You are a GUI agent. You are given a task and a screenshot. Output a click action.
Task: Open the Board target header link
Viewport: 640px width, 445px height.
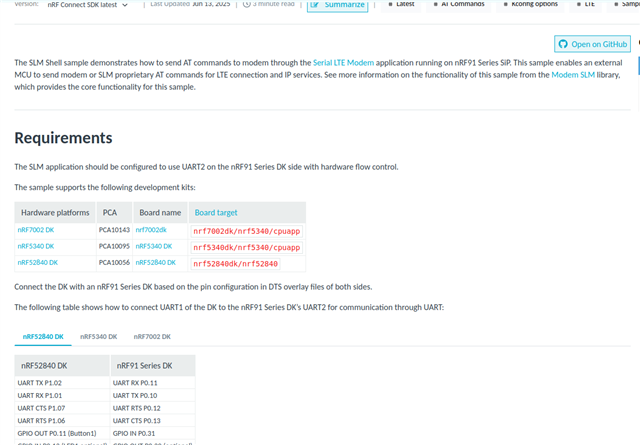216,213
